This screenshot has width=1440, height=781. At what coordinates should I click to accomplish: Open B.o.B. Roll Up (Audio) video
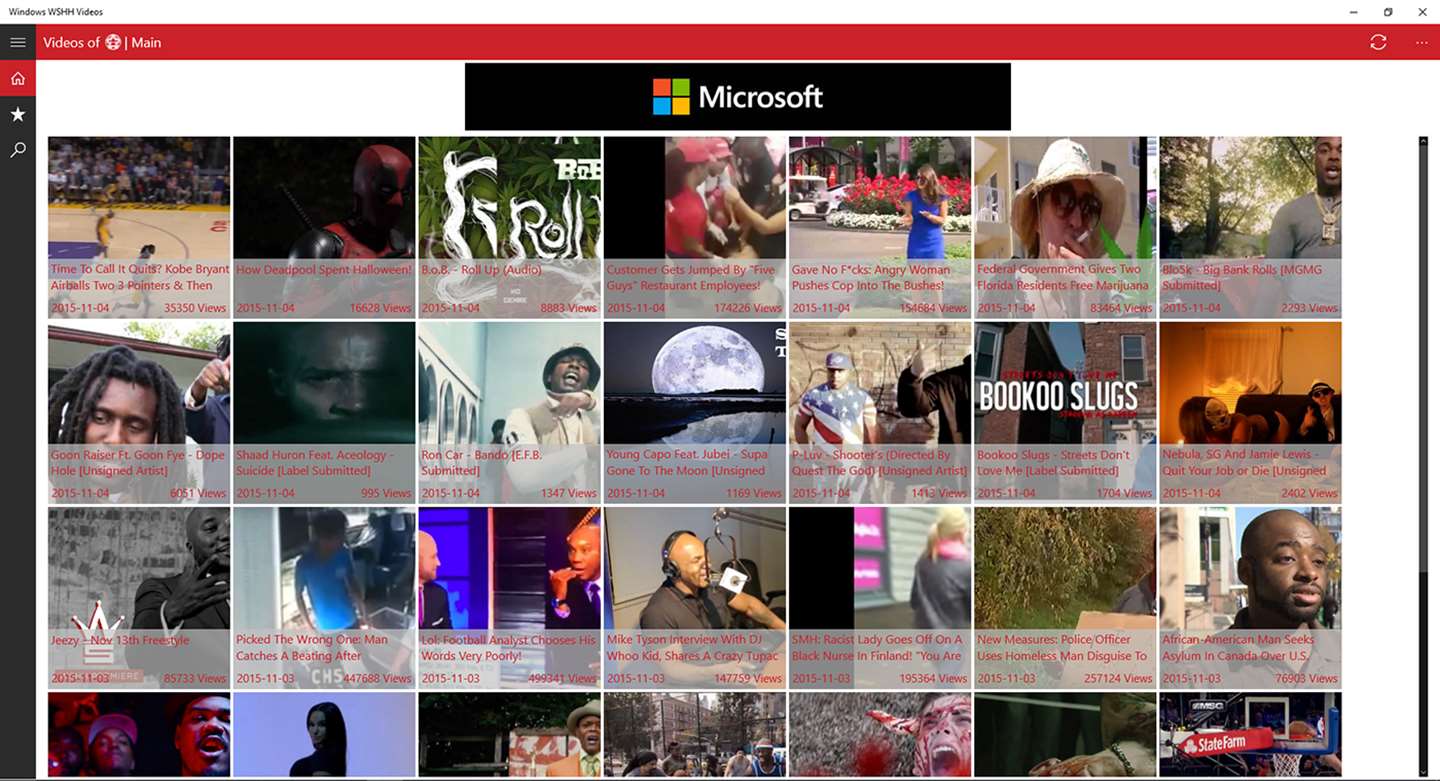[x=509, y=227]
